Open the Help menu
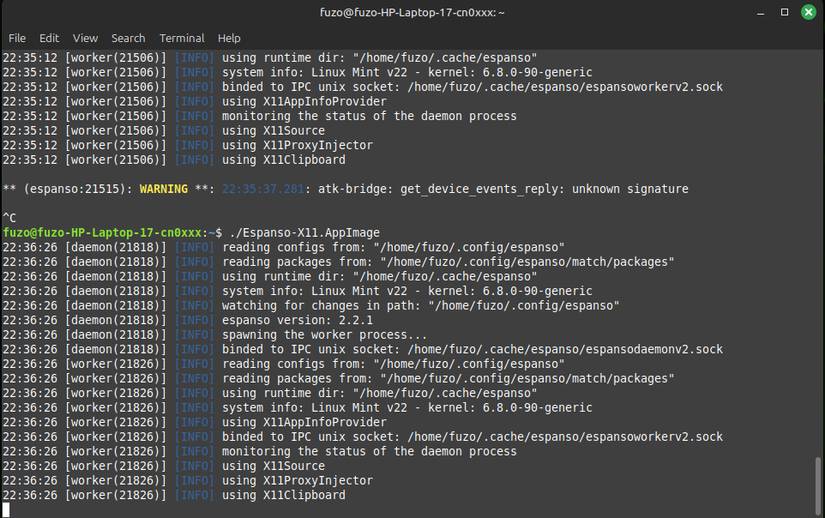This screenshot has width=825, height=518. click(229, 38)
